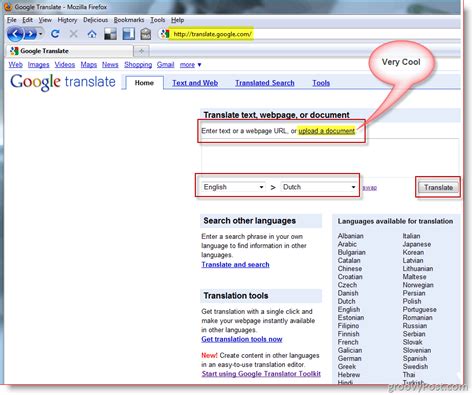Go forward with the Forward arrow button
This screenshot has height=395, width=474.
point(30,34)
